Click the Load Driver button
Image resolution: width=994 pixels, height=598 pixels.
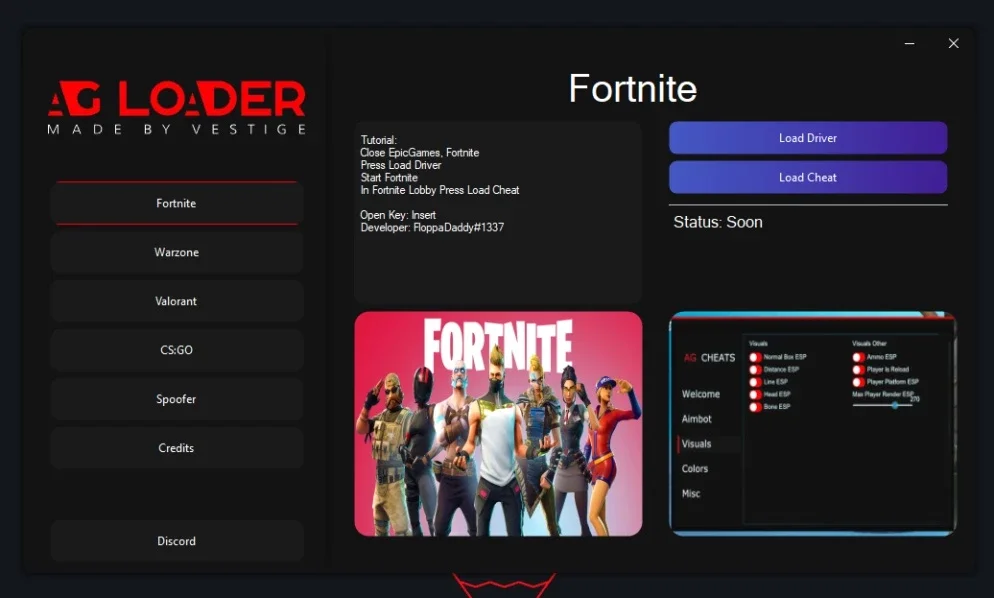808,138
